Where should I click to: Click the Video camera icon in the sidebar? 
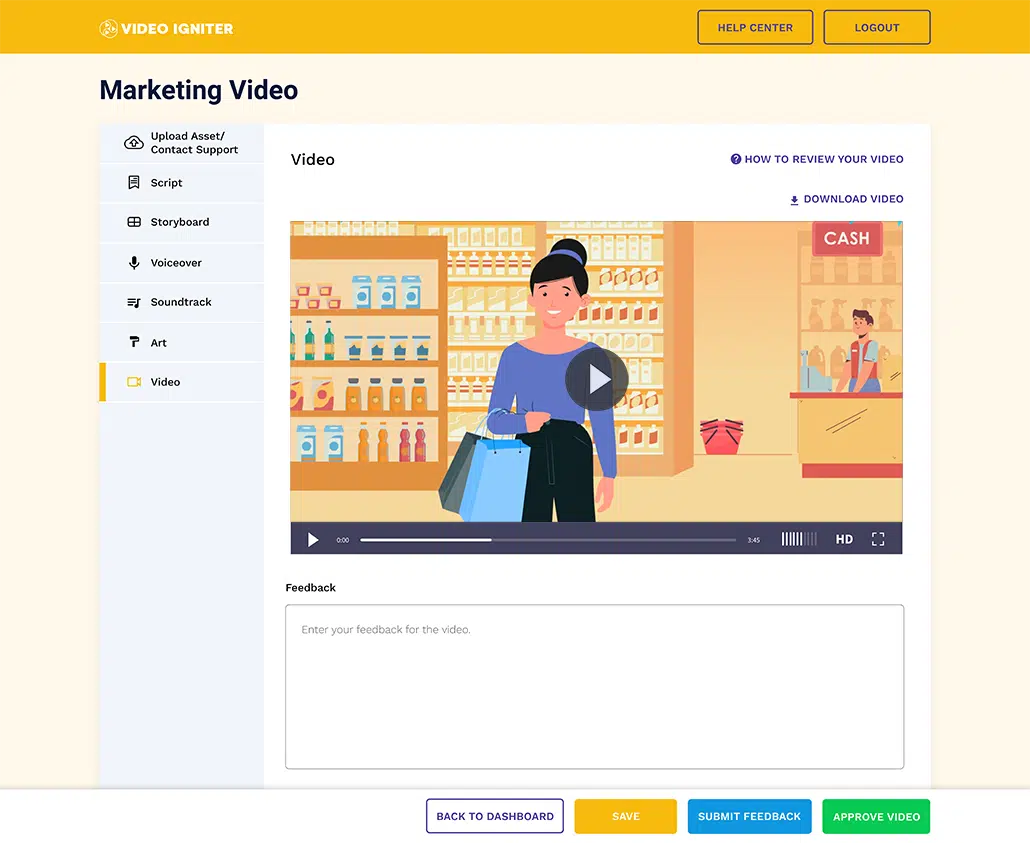(134, 382)
